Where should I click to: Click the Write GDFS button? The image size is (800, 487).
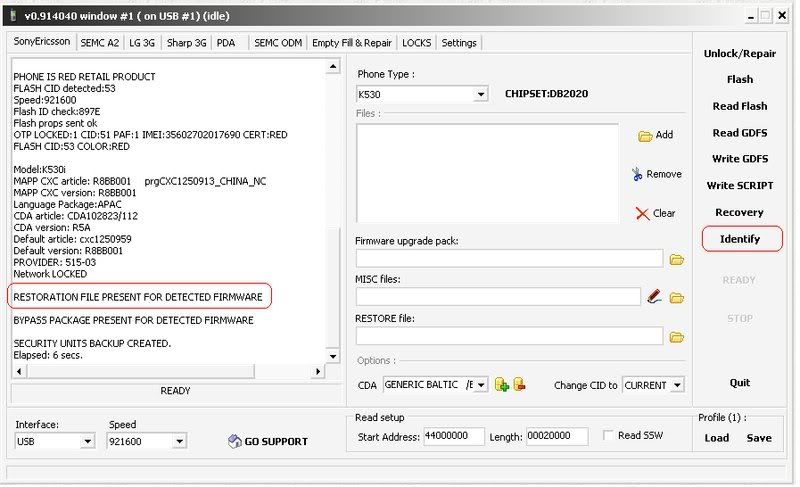point(740,159)
